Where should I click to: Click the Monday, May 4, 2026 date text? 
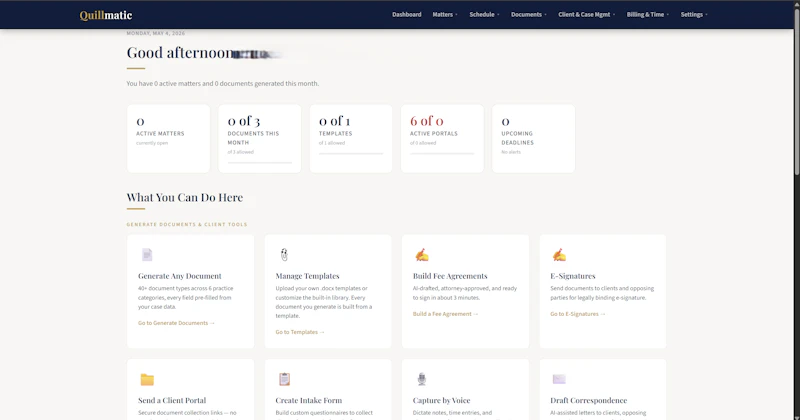click(x=156, y=33)
